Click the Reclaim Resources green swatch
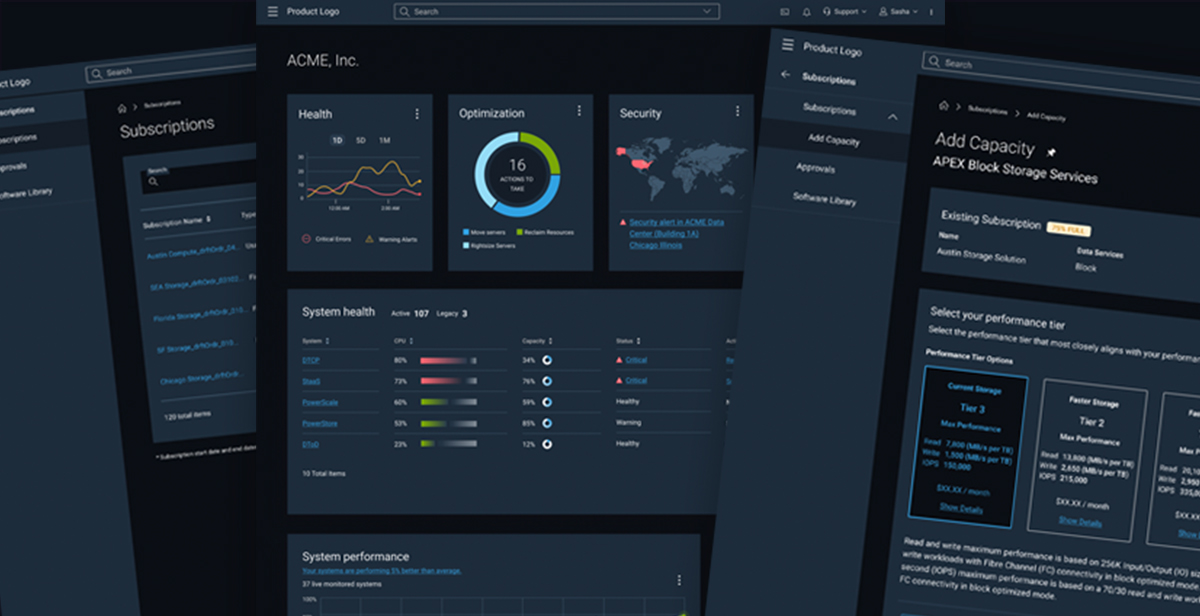The width and height of the screenshot is (1200, 616). (x=522, y=232)
